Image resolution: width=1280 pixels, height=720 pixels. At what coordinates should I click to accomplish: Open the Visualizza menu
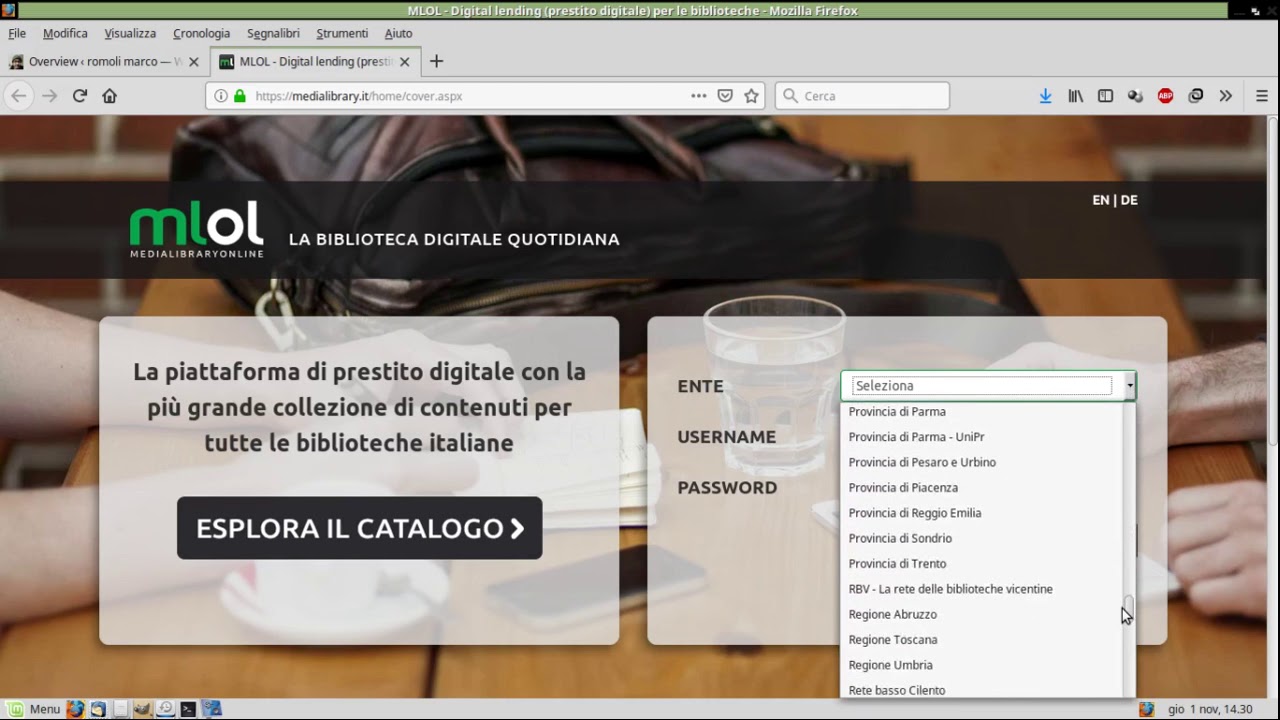(130, 33)
